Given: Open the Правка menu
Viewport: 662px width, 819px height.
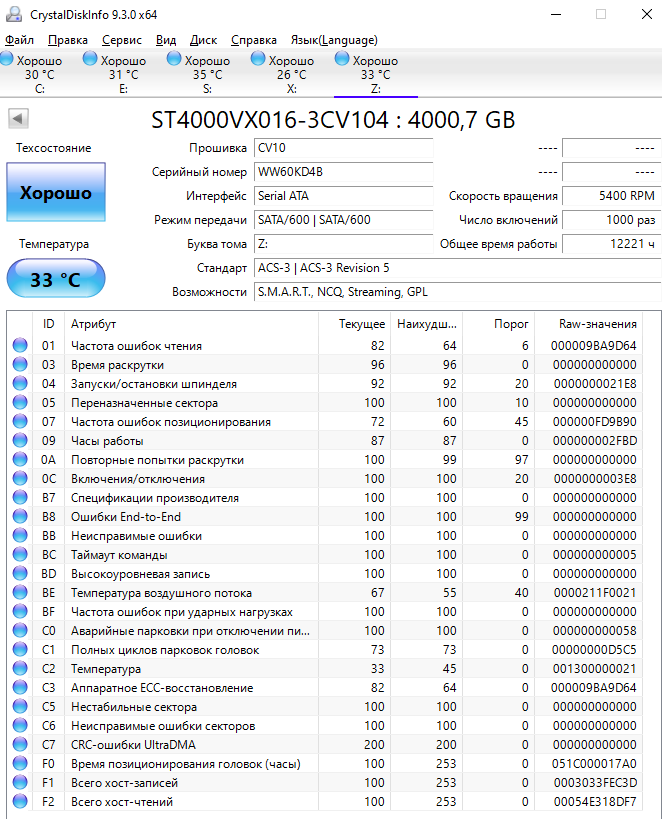Looking at the screenshot, I should pos(68,40).
